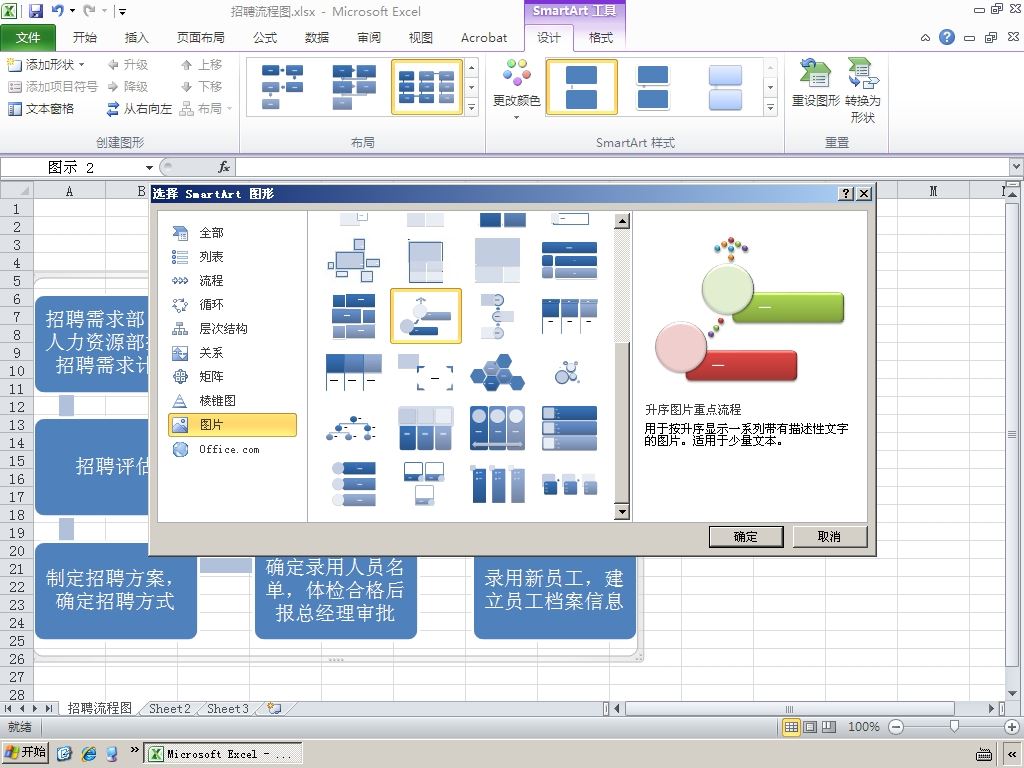This screenshot has width=1024, height=768.
Task: Open the Undo history dropdown arrow
Action: tap(72, 10)
